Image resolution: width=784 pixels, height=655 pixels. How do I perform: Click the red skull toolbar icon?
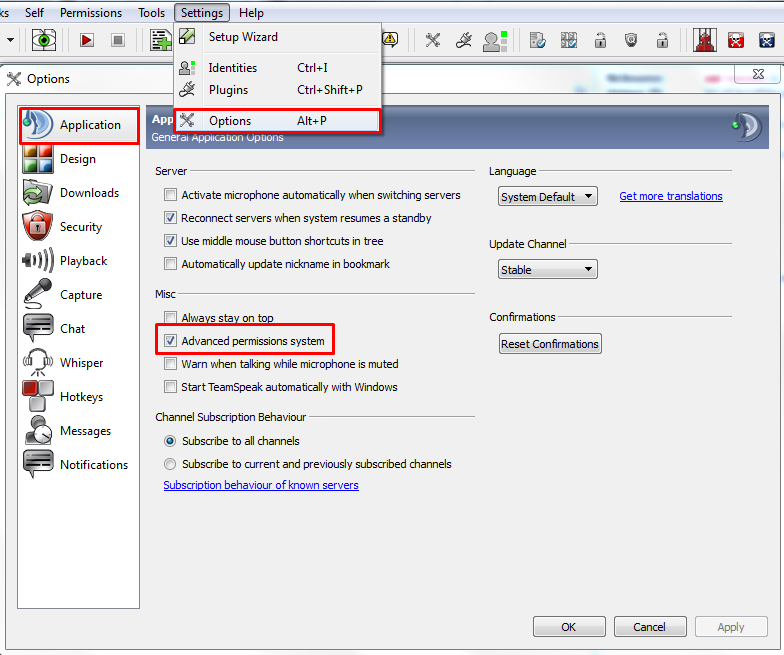tap(736, 40)
